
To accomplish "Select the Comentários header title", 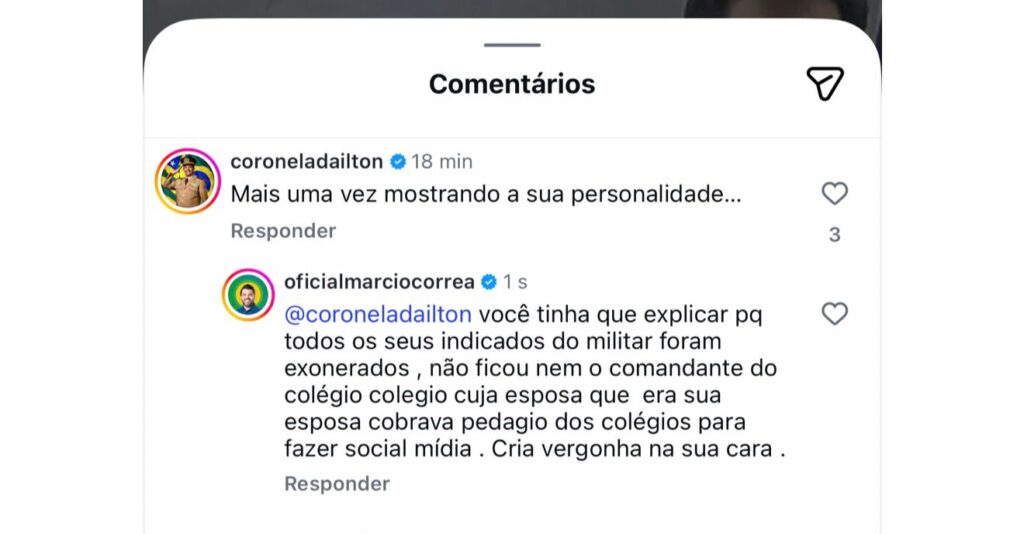I will tap(512, 84).
